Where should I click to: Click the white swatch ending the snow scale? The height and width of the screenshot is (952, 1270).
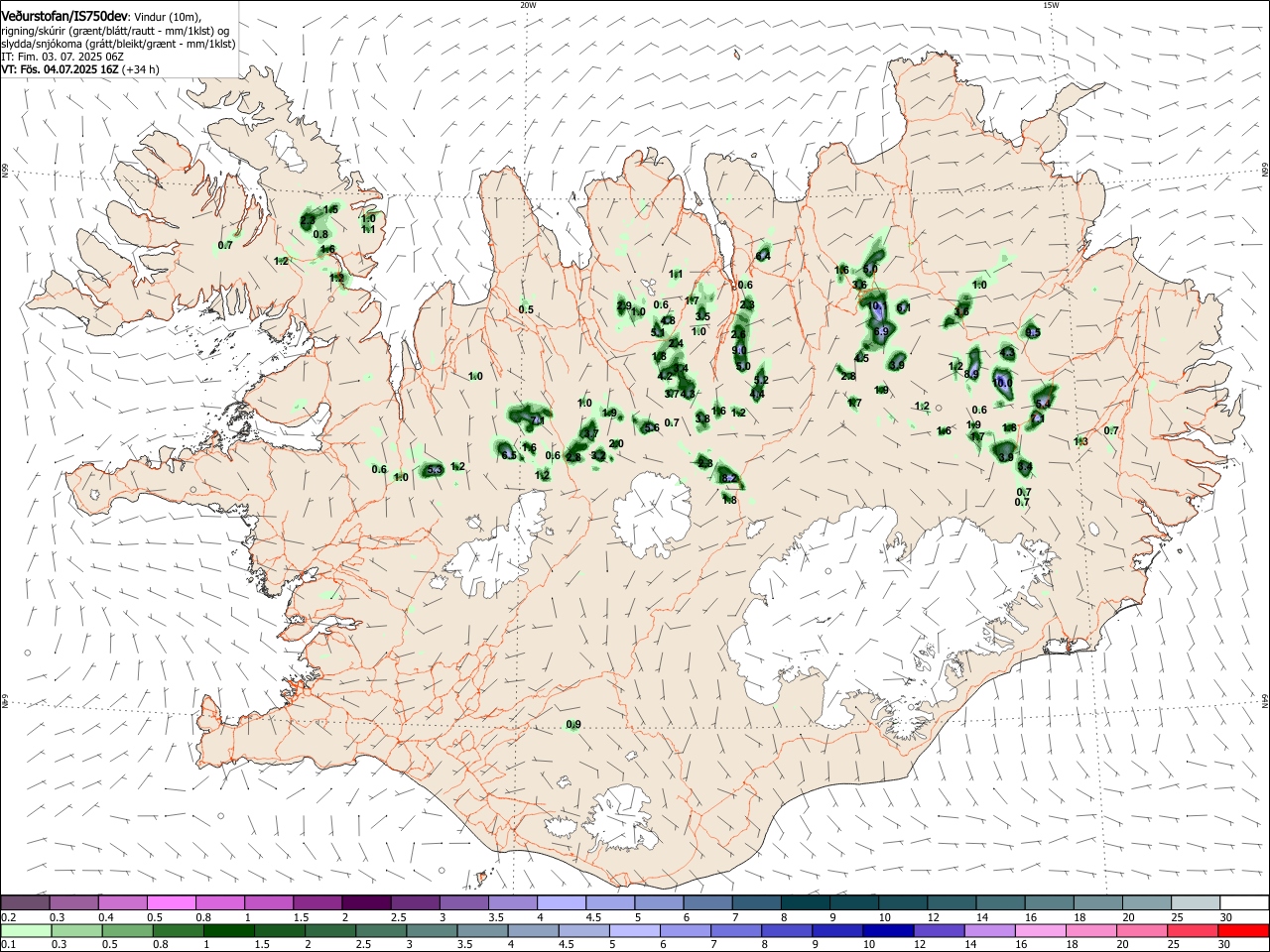coord(1244,902)
